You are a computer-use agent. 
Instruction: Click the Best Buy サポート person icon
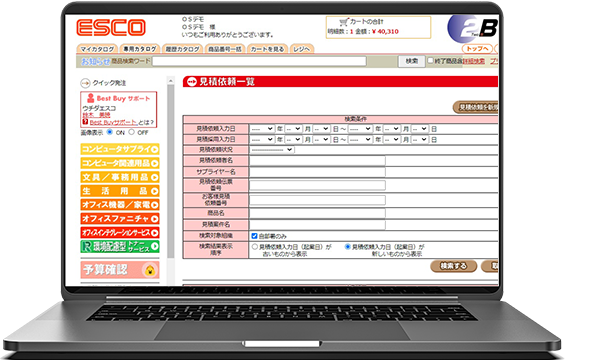coord(91,98)
